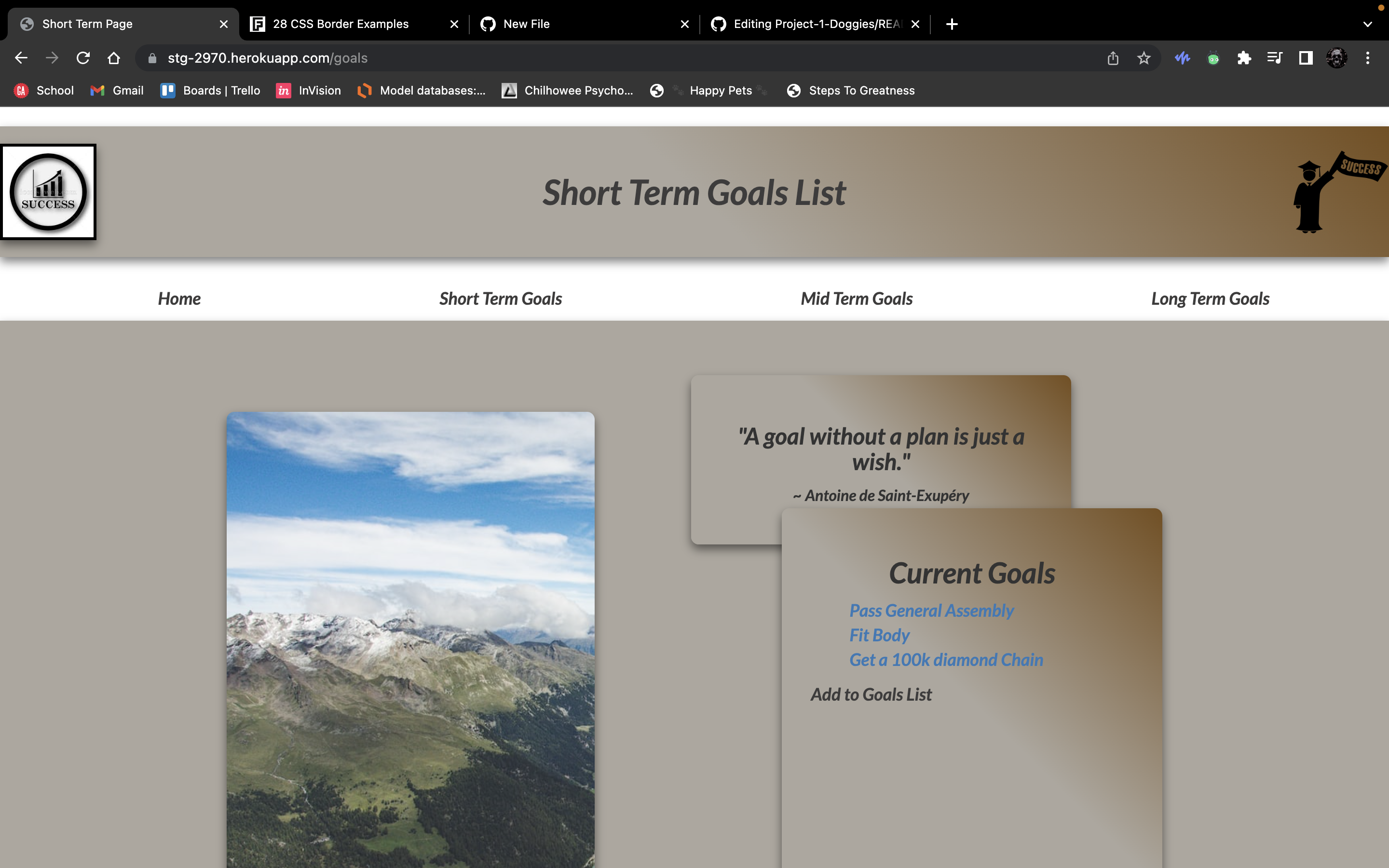Viewport: 1389px width, 868px height.
Task: Click the extensions puzzle icon
Action: click(x=1244, y=57)
